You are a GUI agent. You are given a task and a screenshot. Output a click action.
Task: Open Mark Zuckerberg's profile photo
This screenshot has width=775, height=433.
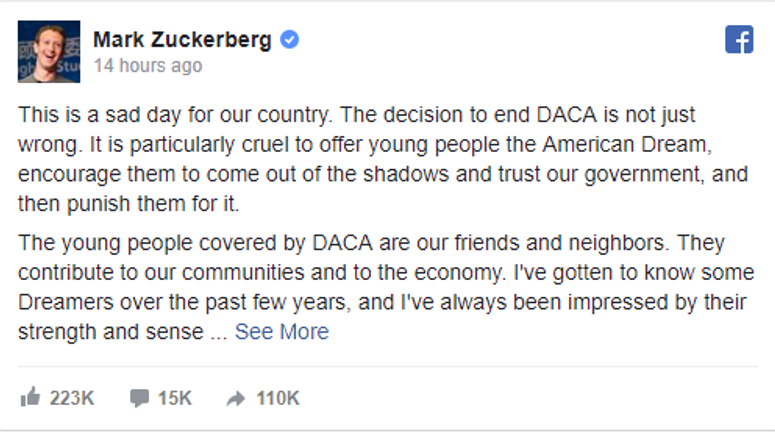(x=49, y=51)
